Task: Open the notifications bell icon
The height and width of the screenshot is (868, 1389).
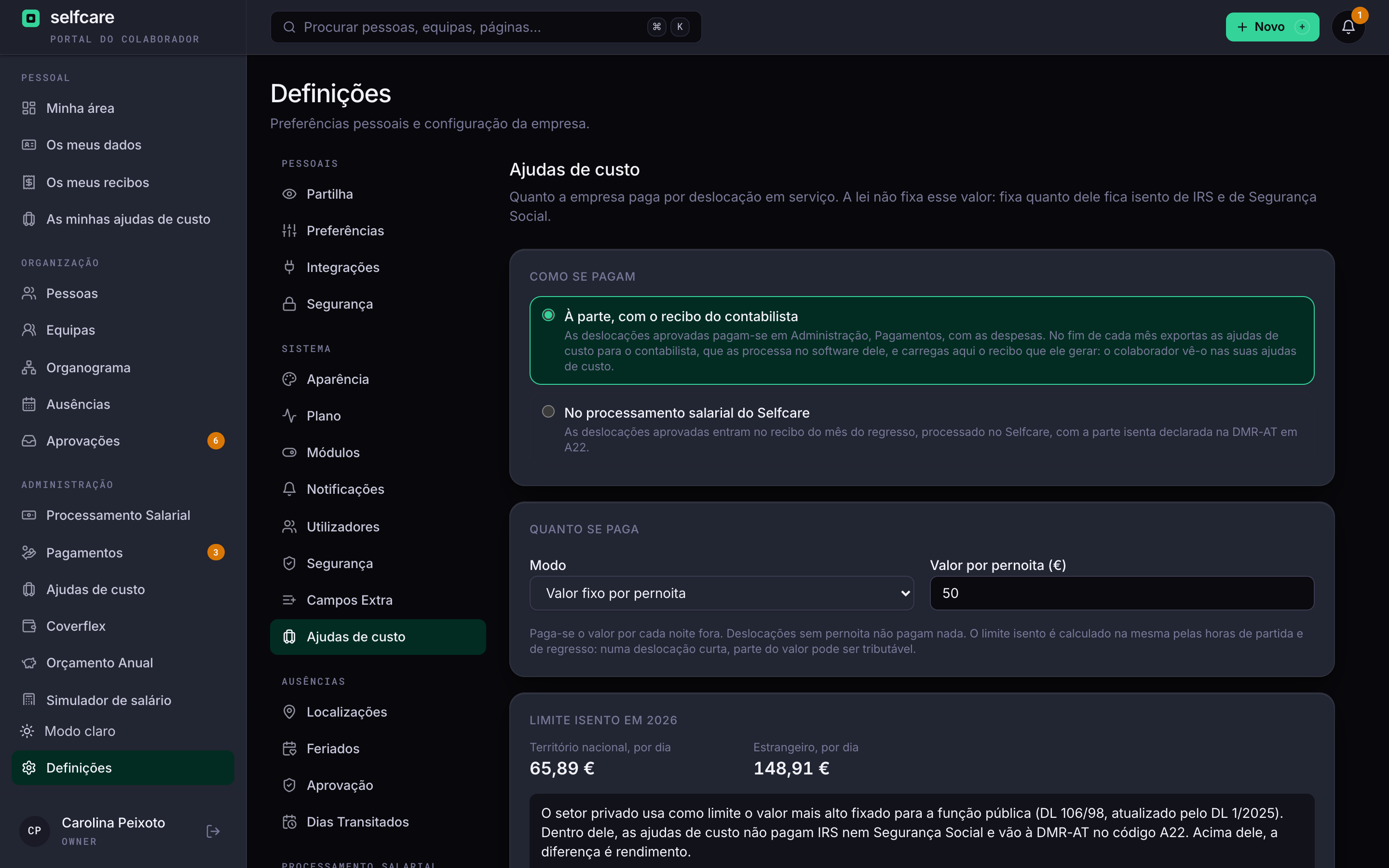Action: click(x=1348, y=27)
